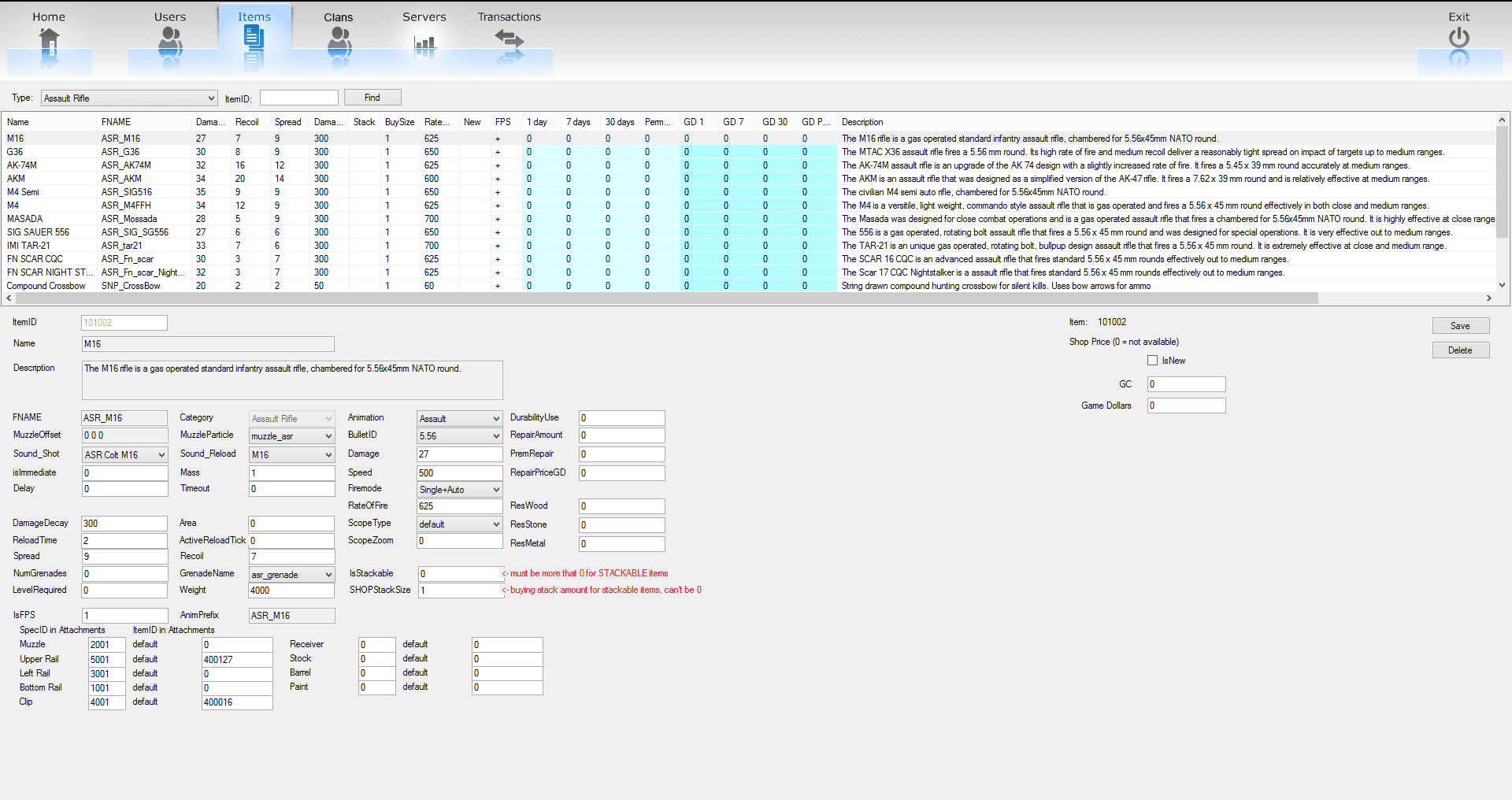Open the Sound_Shot dropdown
1512x800 pixels.
pos(125,455)
